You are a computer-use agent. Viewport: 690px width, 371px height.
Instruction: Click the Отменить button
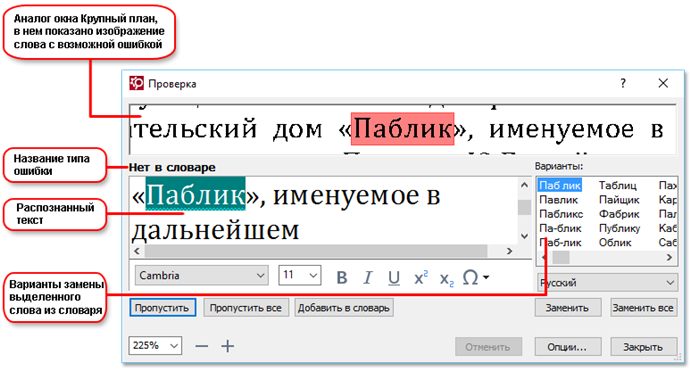488,347
